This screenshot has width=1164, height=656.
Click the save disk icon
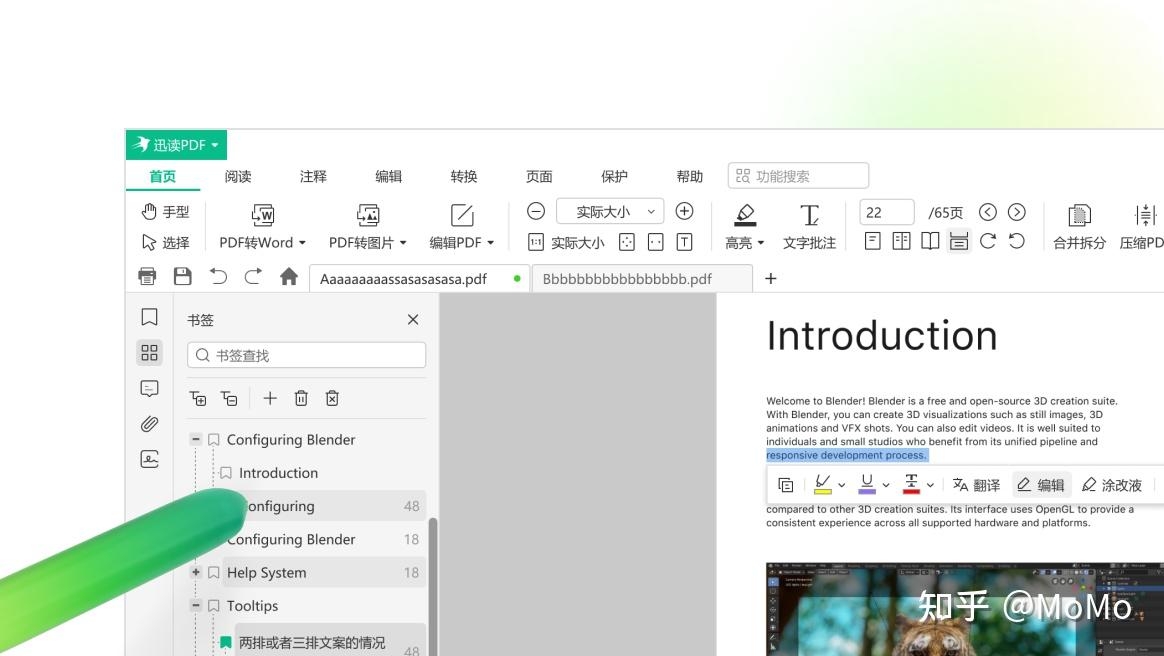[x=183, y=277]
